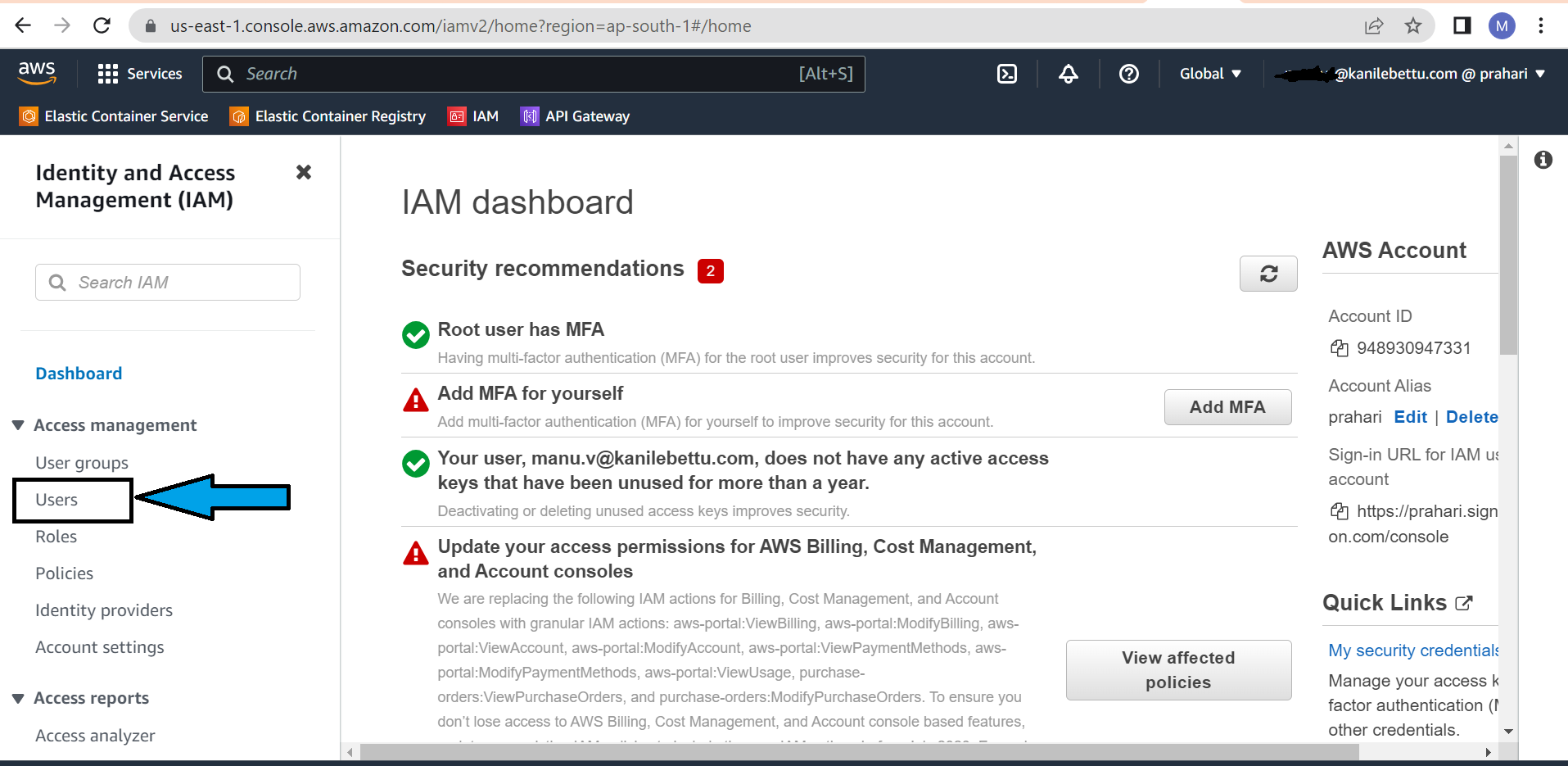
Task: Open the My security credentials link
Action: click(x=1412, y=650)
